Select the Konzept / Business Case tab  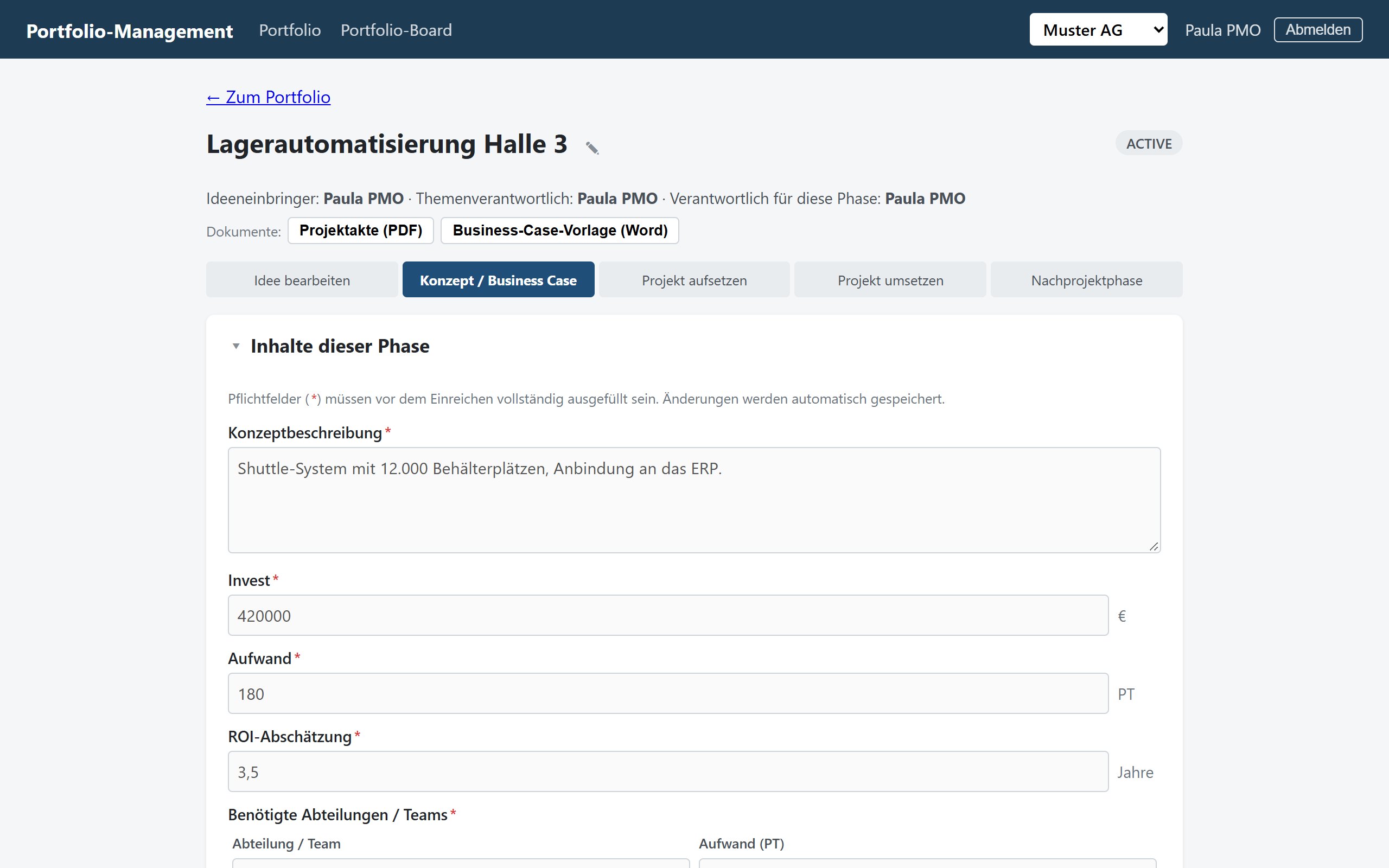[498, 279]
